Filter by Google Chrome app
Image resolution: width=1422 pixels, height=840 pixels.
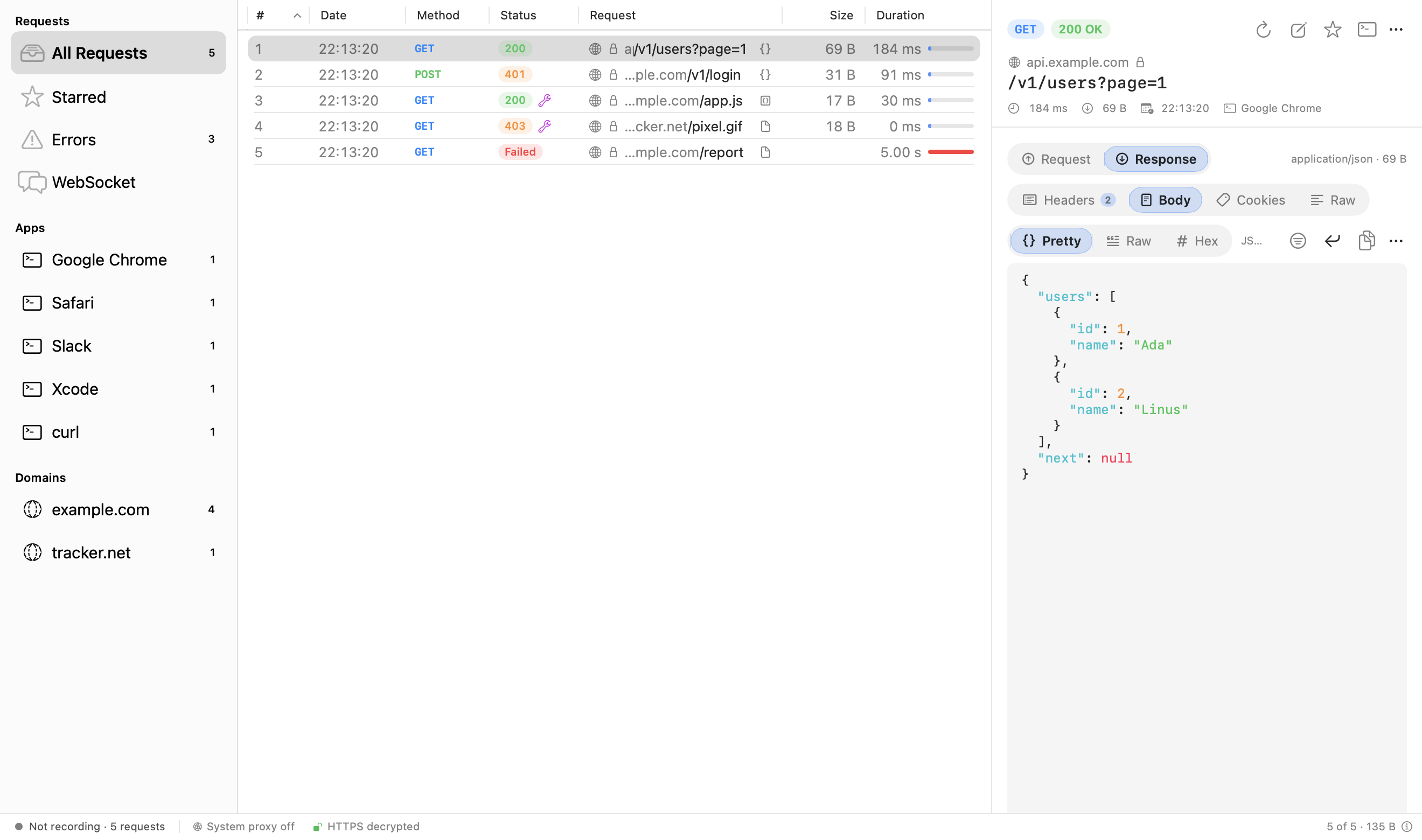click(119, 260)
